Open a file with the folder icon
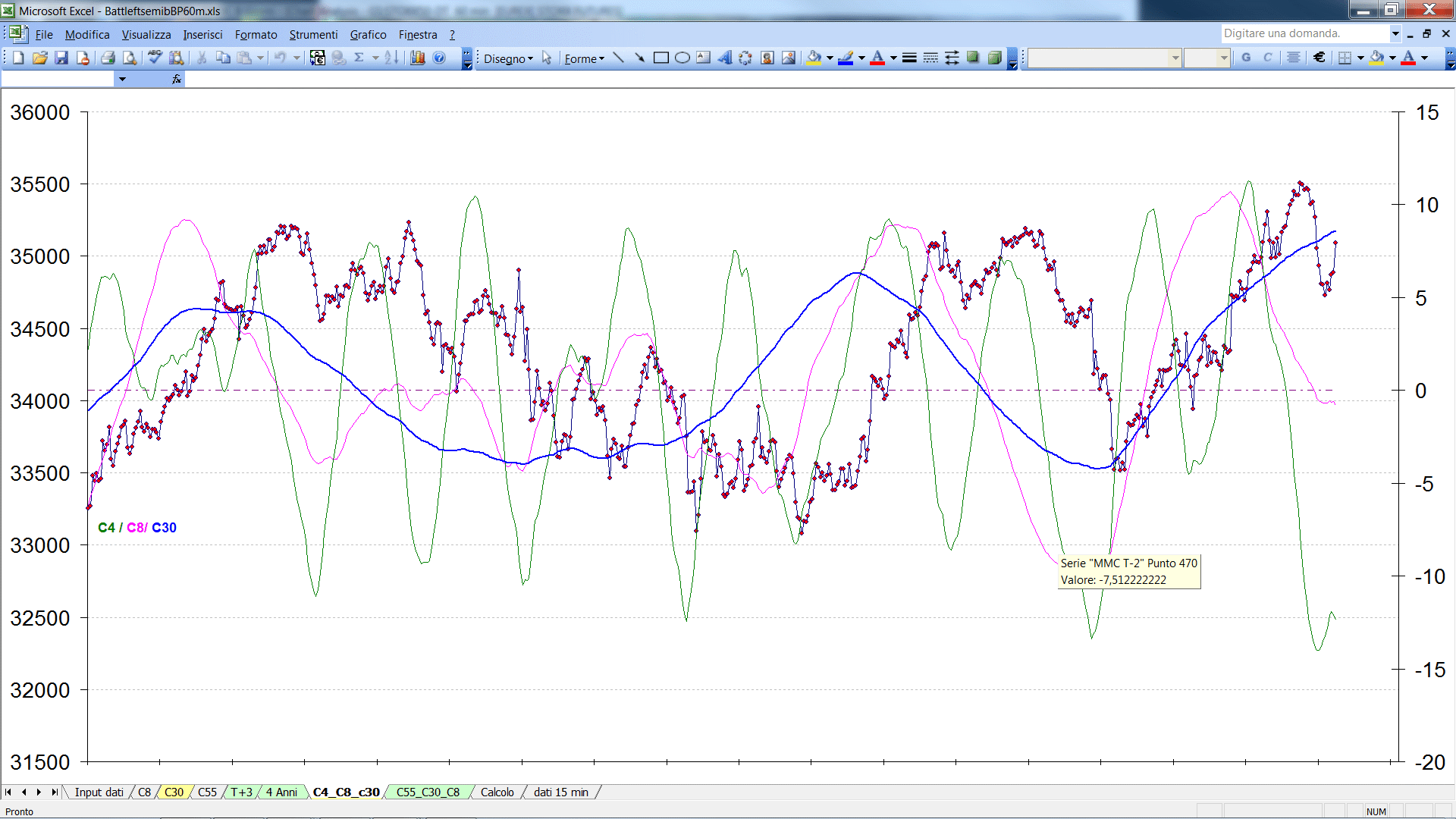This screenshot has height=819, width=1456. click(x=40, y=58)
